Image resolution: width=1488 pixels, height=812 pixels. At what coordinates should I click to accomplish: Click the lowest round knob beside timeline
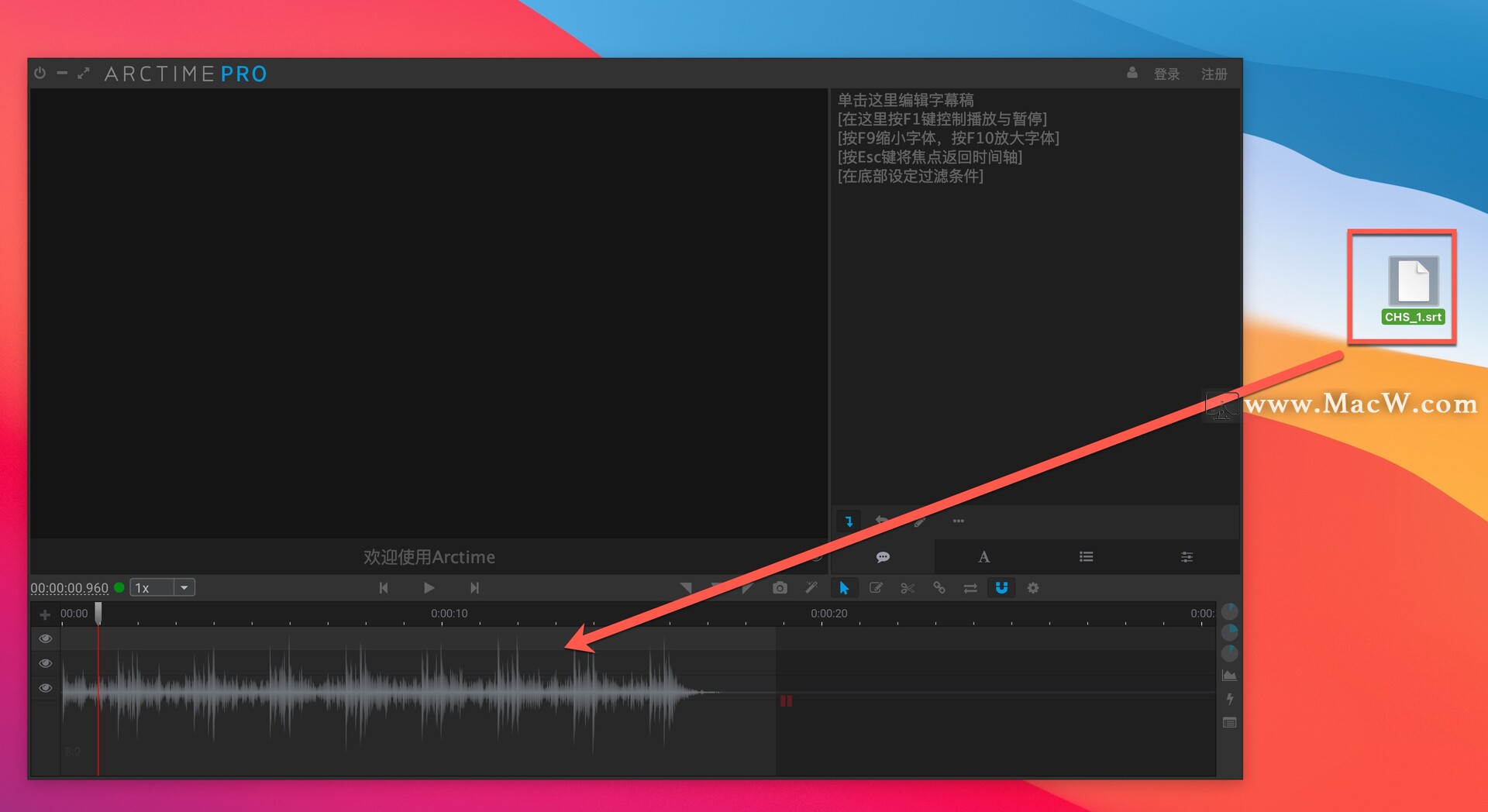pyautogui.click(x=1230, y=653)
